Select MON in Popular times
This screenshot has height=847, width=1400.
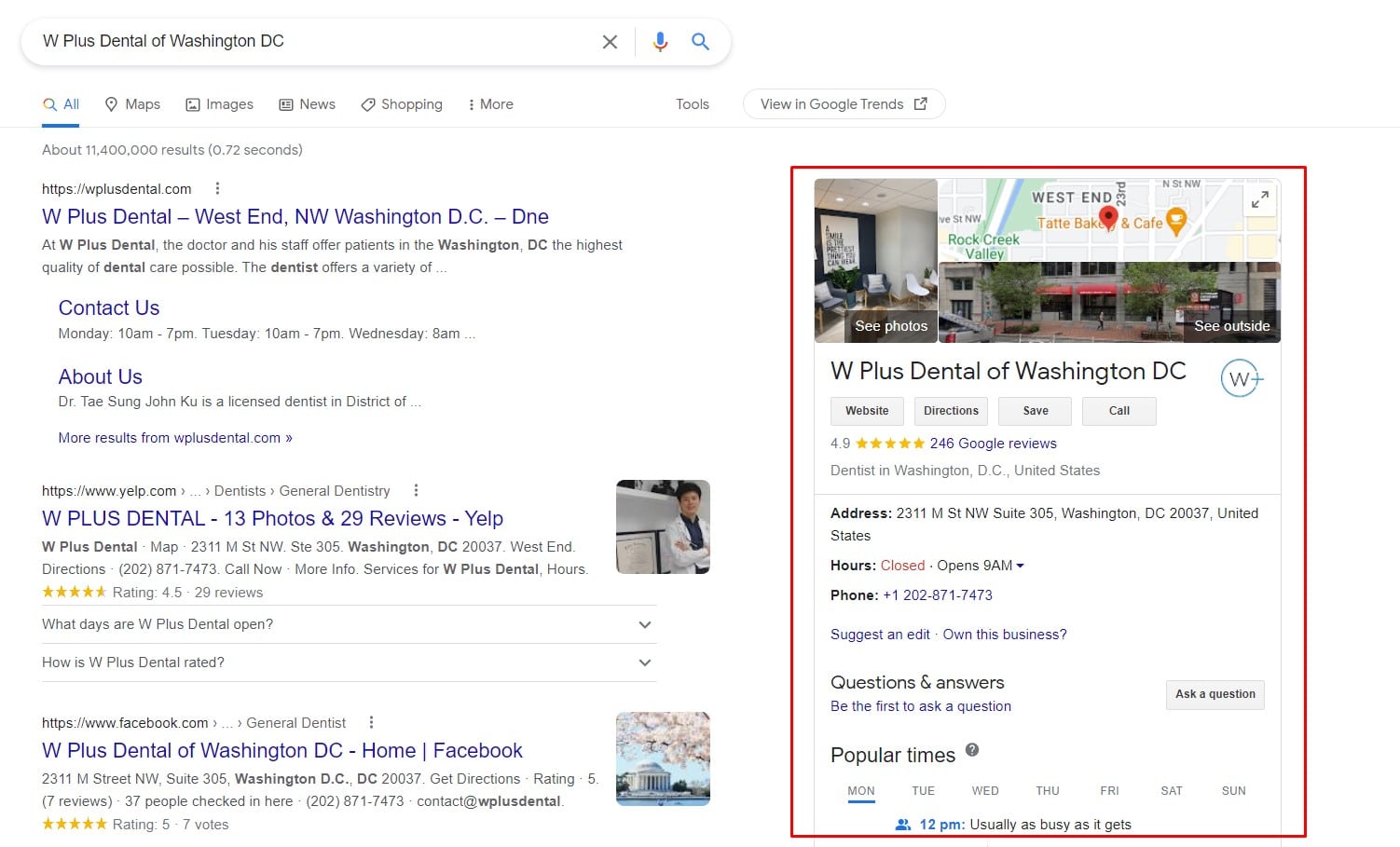tap(861, 791)
